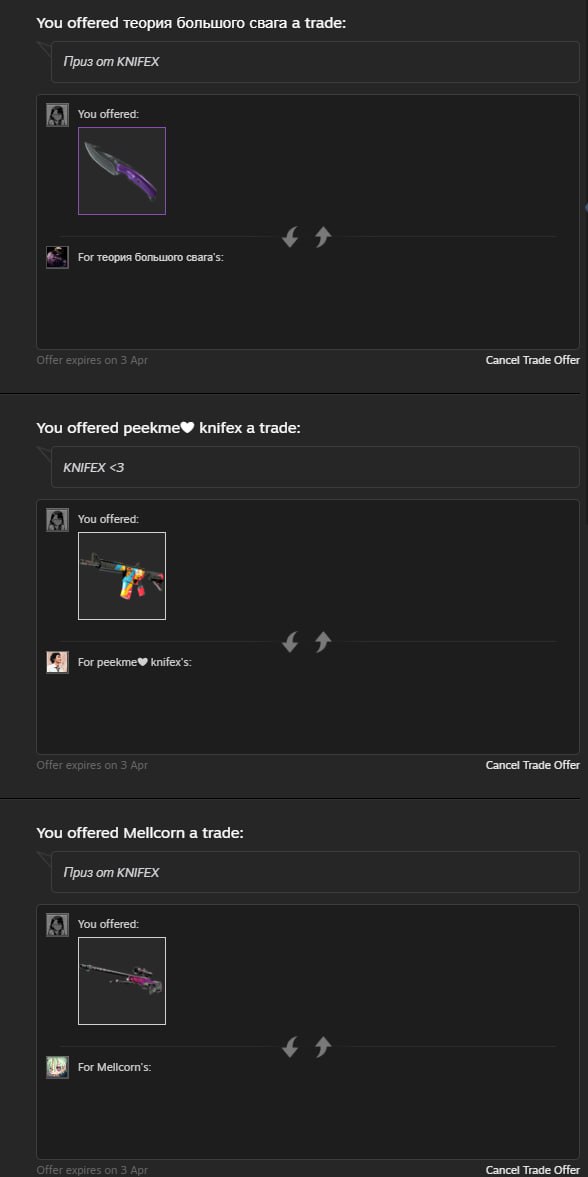This screenshot has height=1177, width=588.
Task: Click the pink sniper rifle item thumbnail
Action: pos(122,980)
